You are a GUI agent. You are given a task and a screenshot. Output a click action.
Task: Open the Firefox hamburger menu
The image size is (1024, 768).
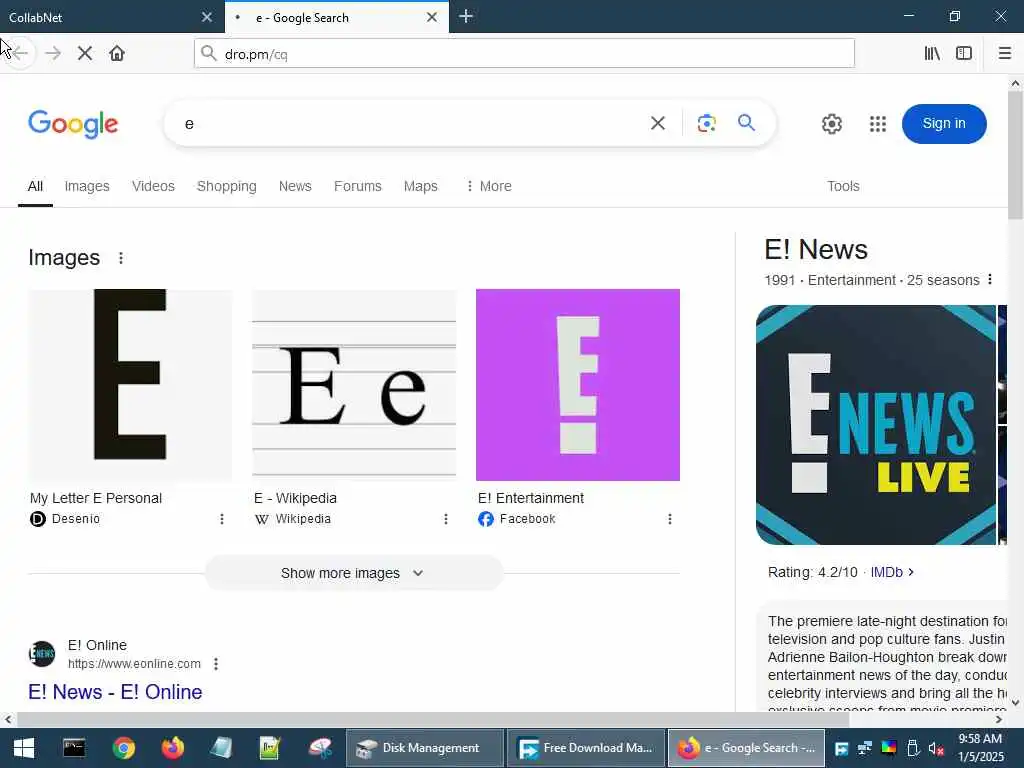[1004, 54]
